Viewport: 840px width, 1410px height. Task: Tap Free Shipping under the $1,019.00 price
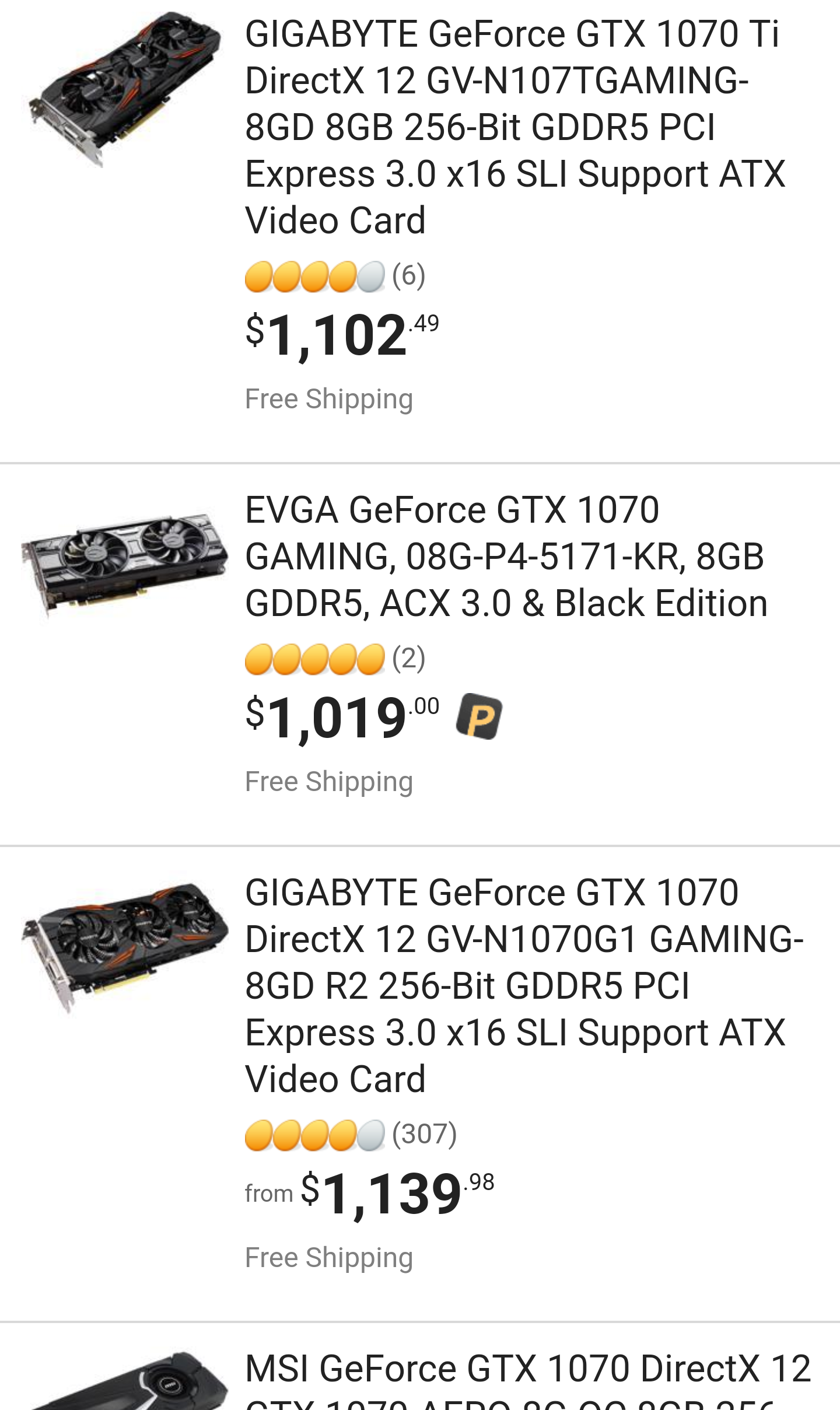[x=328, y=782]
